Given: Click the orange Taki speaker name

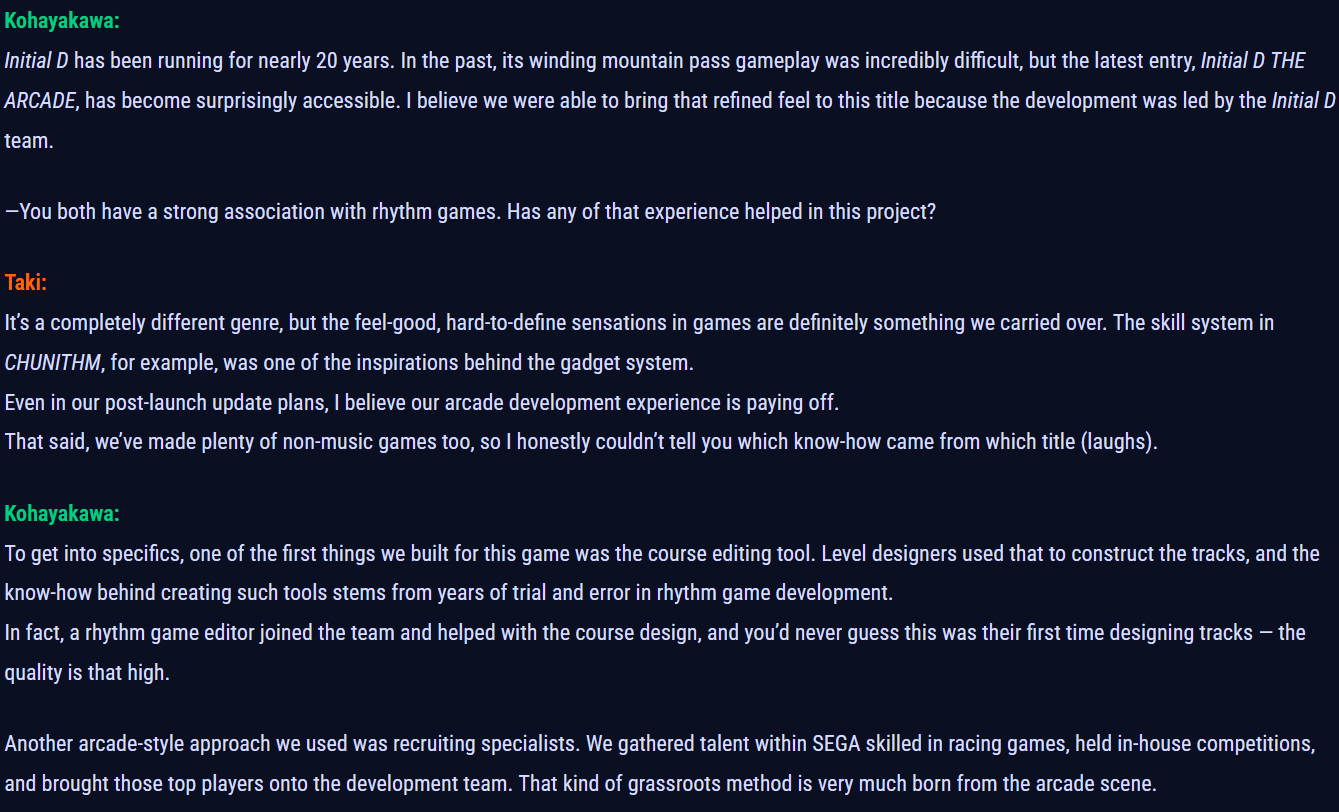Looking at the screenshot, I should pyautogui.click(x=26, y=283).
